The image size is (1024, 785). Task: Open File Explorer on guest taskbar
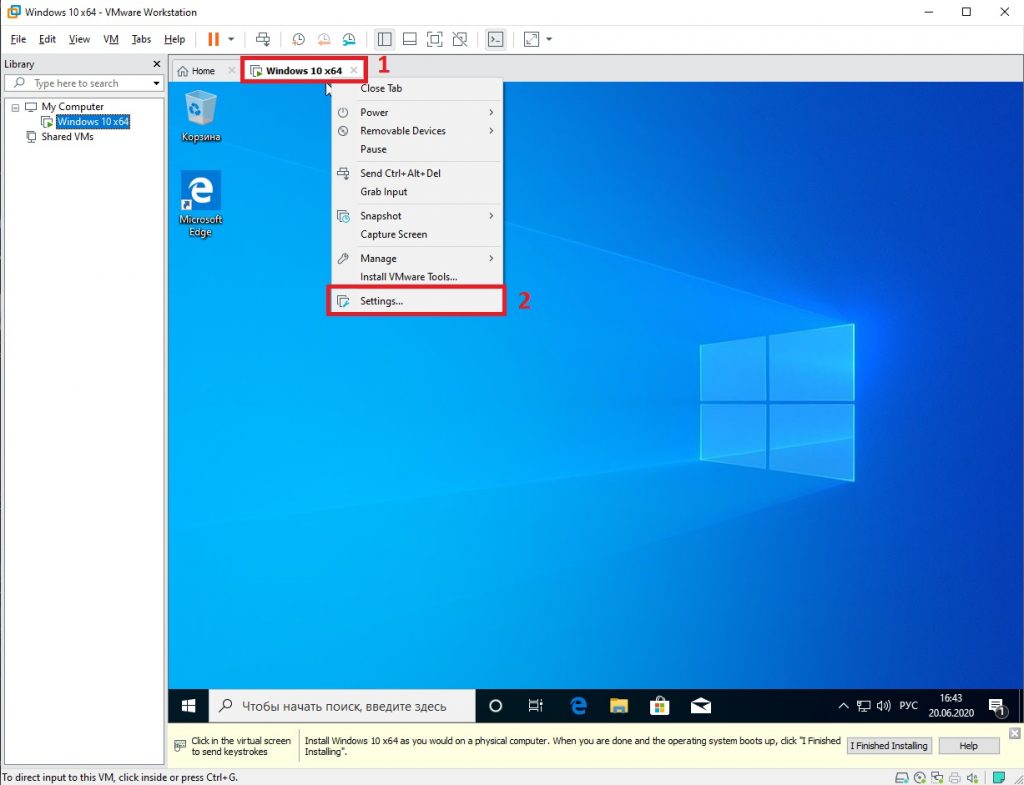tap(618, 706)
